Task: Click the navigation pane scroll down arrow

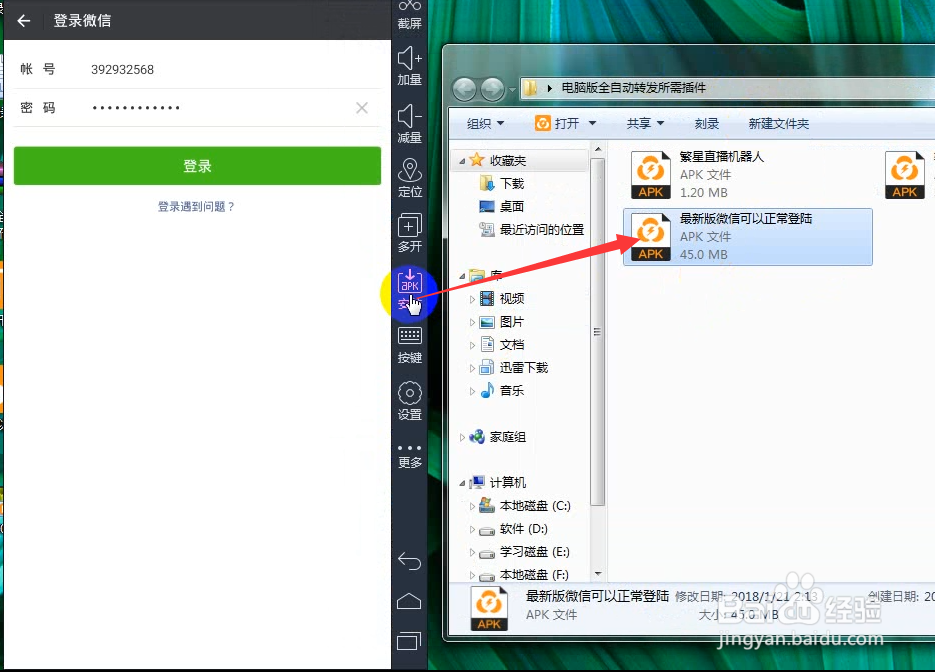Action: tap(598, 574)
